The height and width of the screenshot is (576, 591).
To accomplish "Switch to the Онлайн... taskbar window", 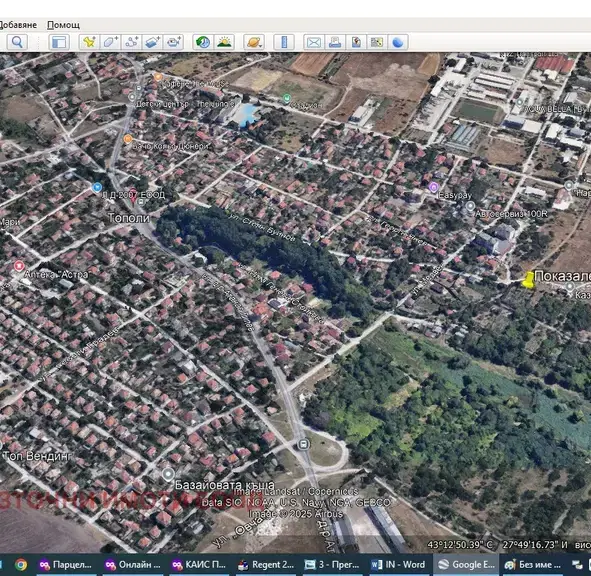I will coord(133,564).
